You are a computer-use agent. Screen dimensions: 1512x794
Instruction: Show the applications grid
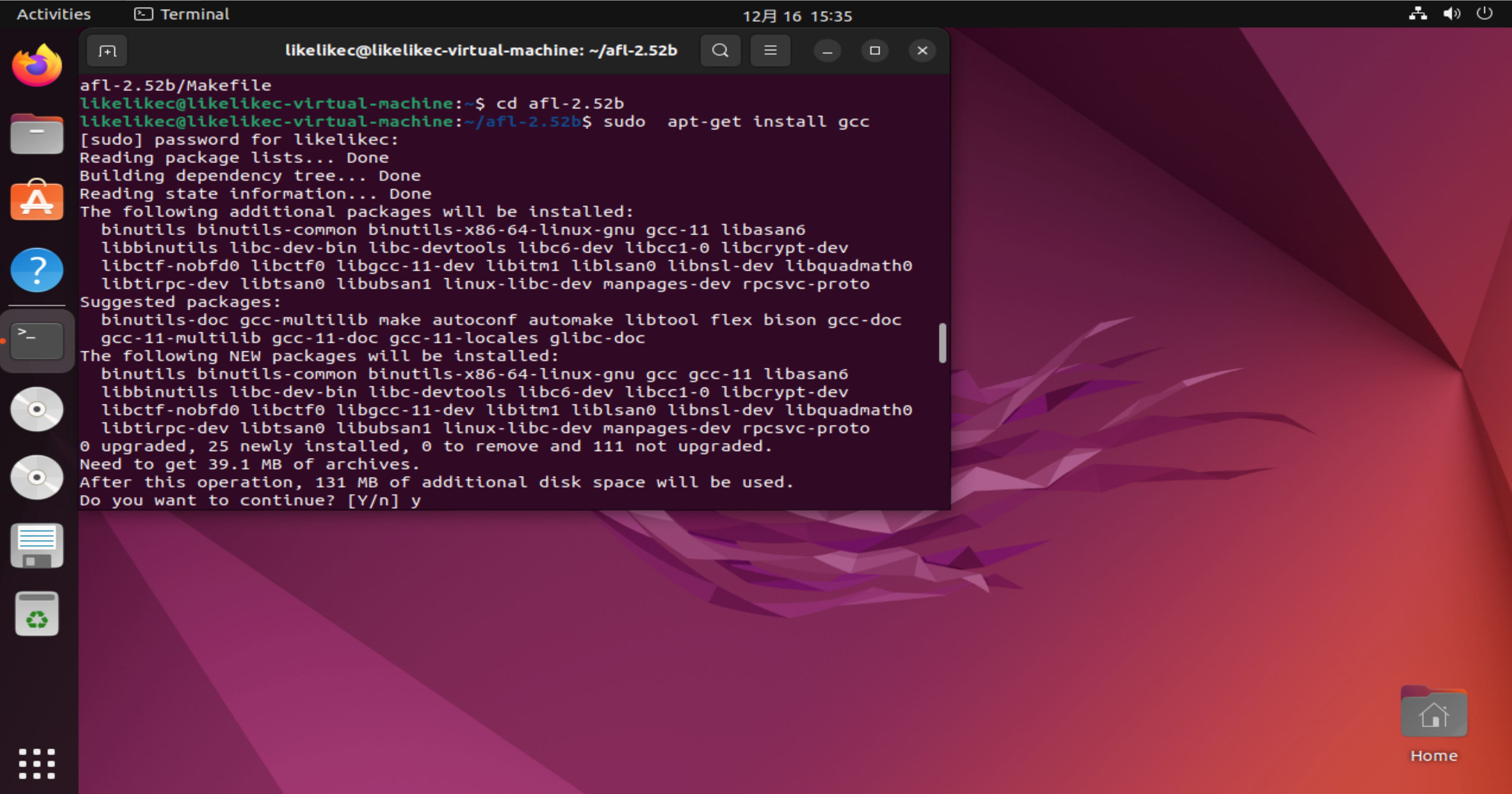37,763
